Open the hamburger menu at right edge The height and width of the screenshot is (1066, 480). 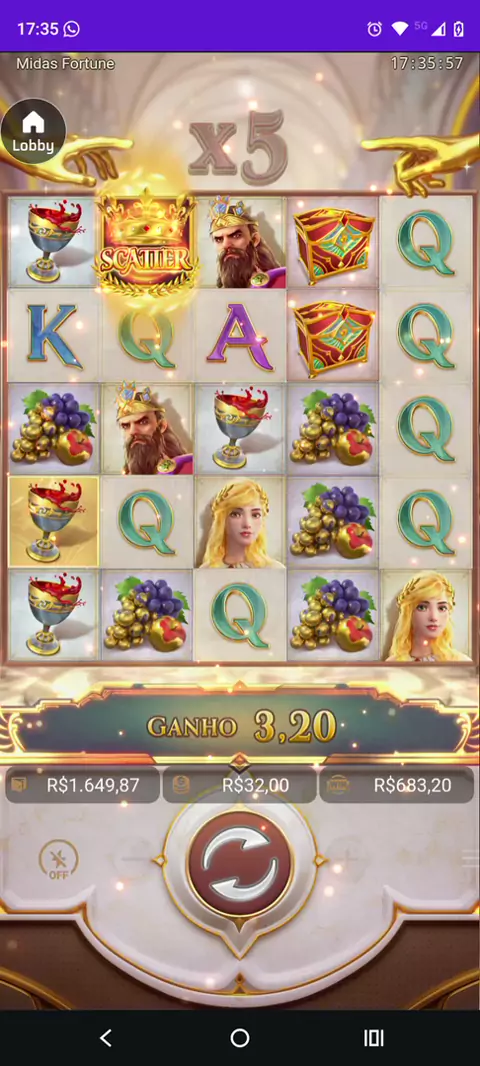471,859
